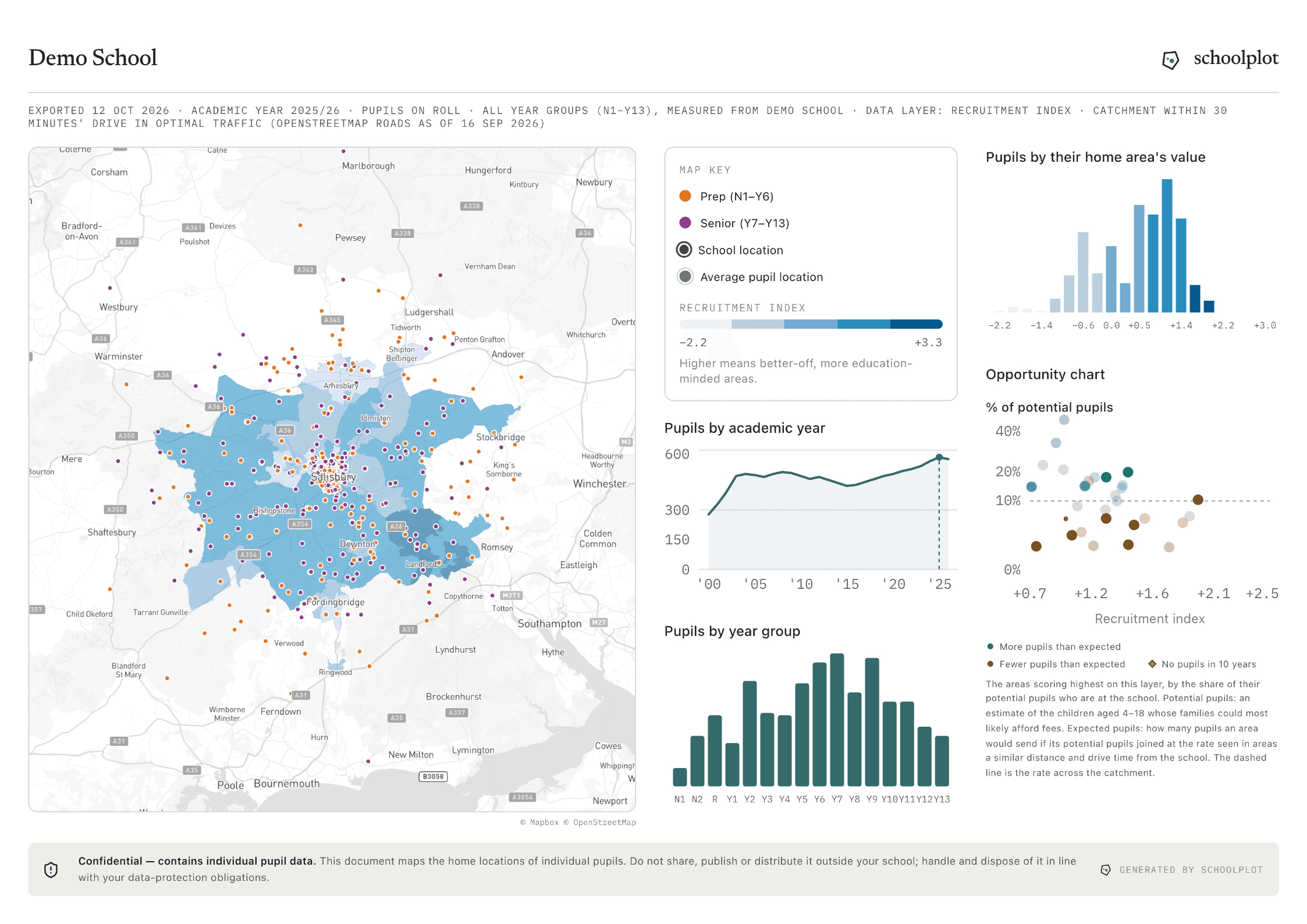Viewport: 1307px width, 924px height.
Task: Click the purple Senior (Y7–Y13) legend dot
Action: tap(685, 223)
